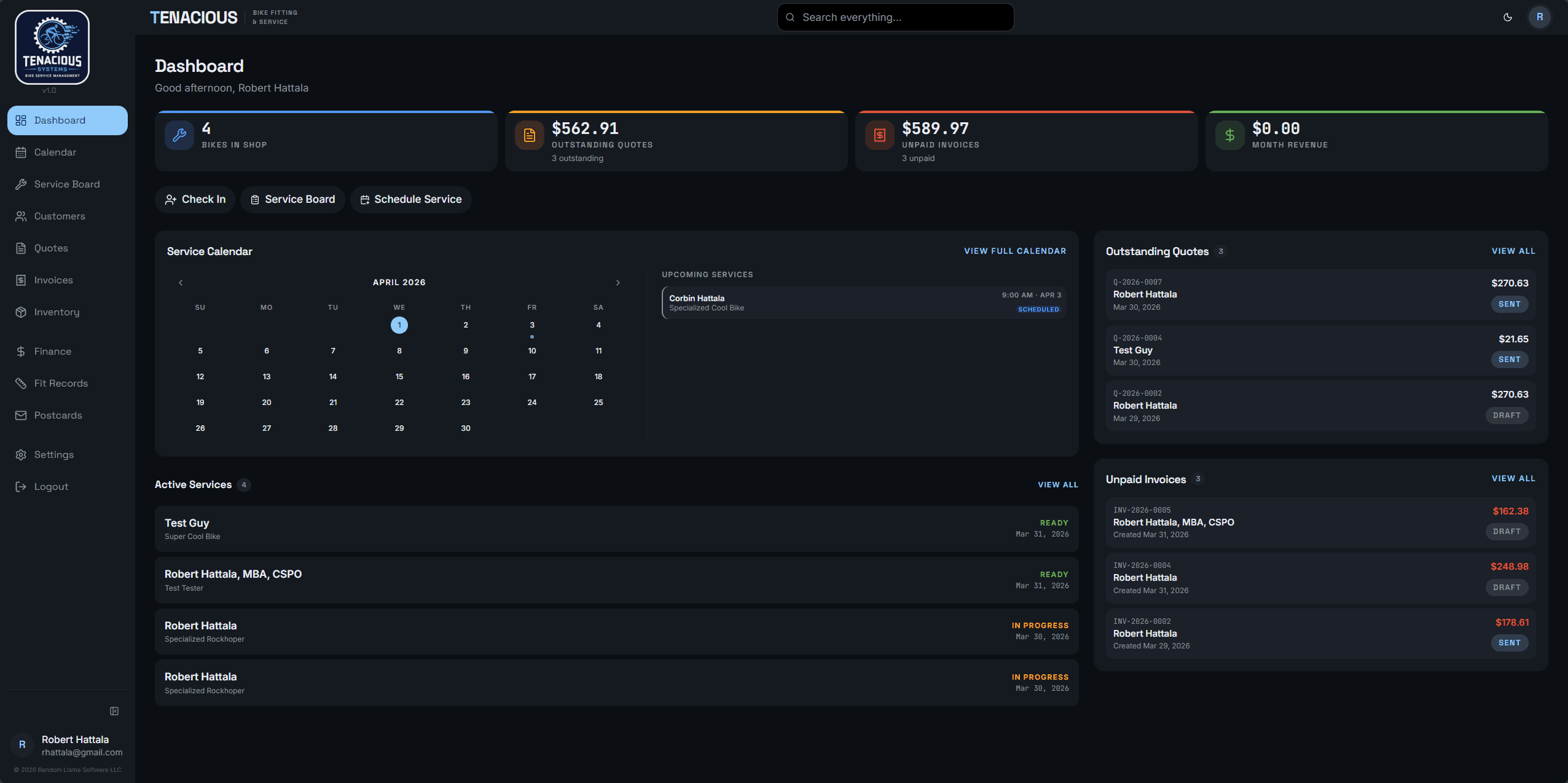Click the green dollar icon on Month Revenue card
1568x783 pixels.
[1228, 135]
